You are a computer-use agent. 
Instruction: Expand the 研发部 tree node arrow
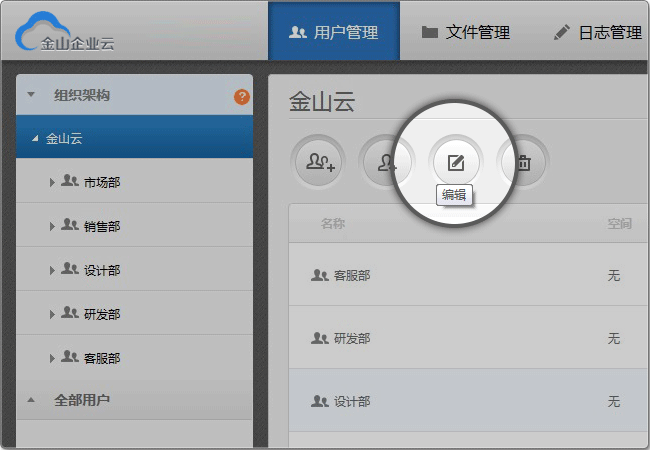tap(52, 315)
